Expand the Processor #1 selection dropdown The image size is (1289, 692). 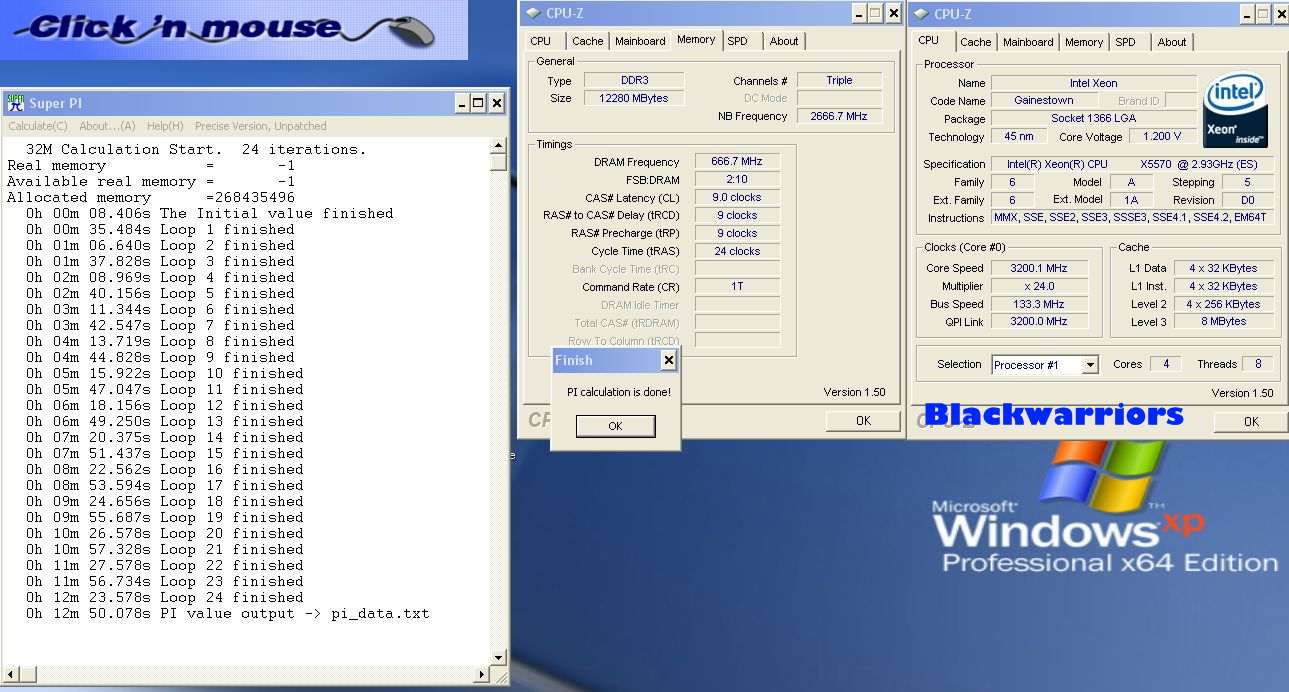tap(1090, 365)
